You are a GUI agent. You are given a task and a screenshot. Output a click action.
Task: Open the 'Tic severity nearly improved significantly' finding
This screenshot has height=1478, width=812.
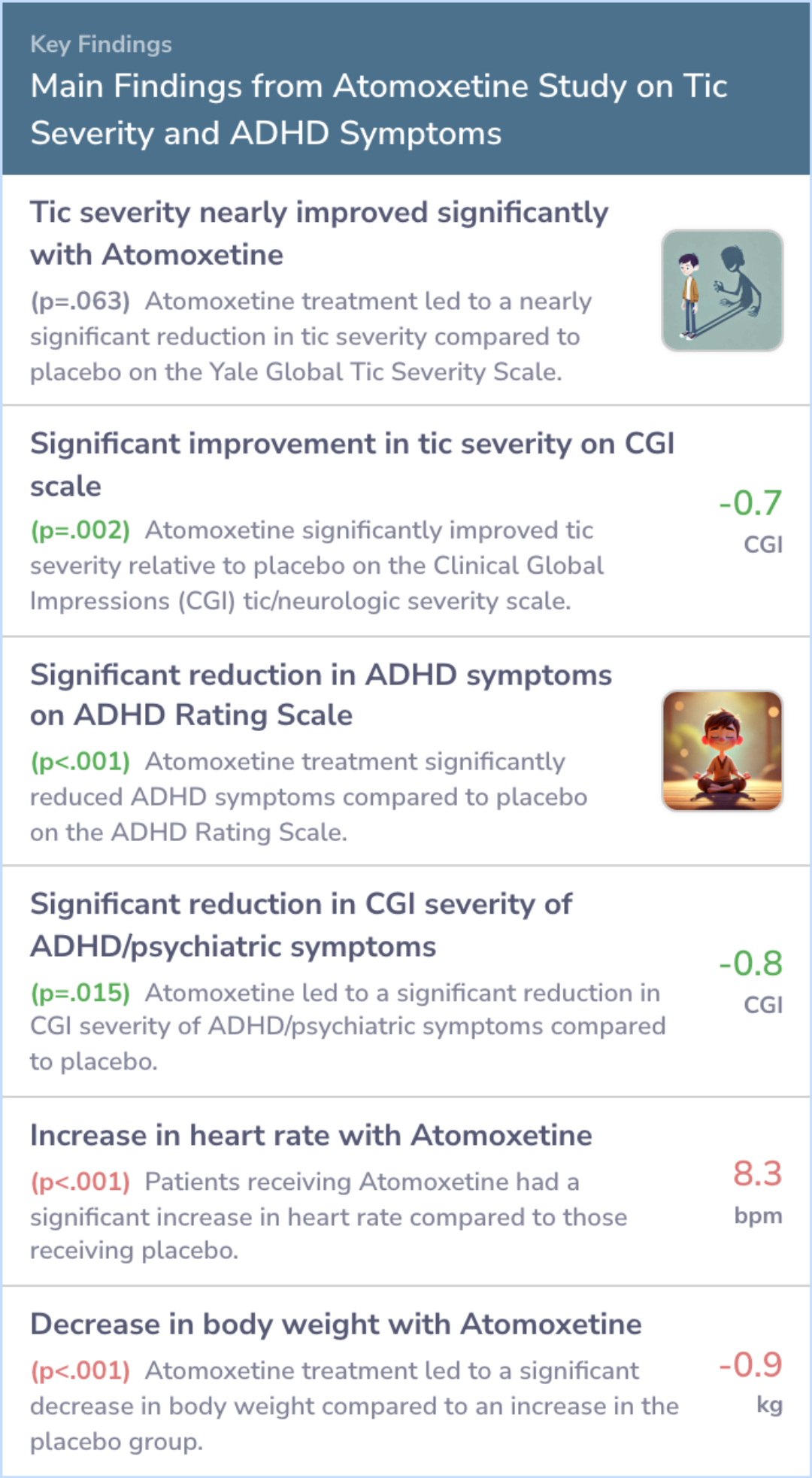tap(319, 233)
